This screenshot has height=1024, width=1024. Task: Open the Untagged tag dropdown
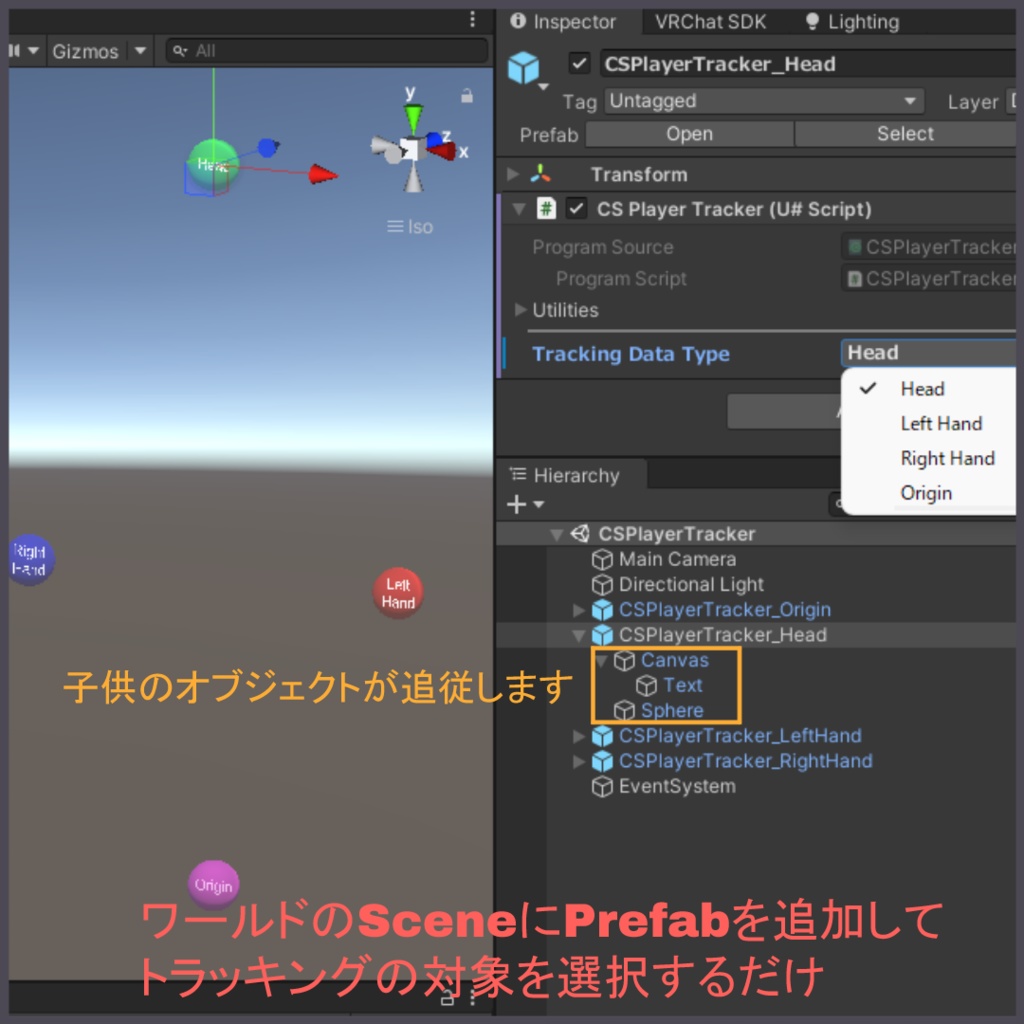765,101
